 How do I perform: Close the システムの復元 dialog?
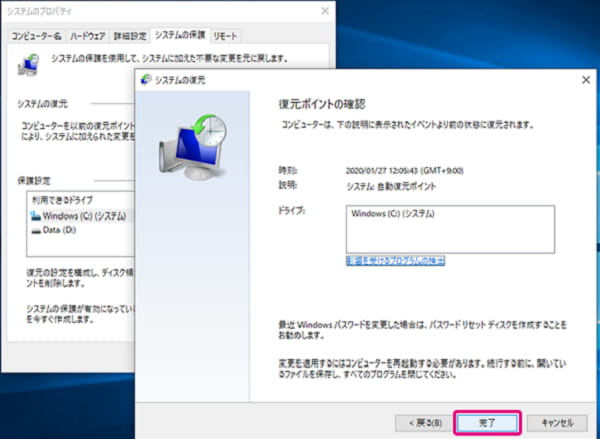pyautogui.click(x=585, y=79)
